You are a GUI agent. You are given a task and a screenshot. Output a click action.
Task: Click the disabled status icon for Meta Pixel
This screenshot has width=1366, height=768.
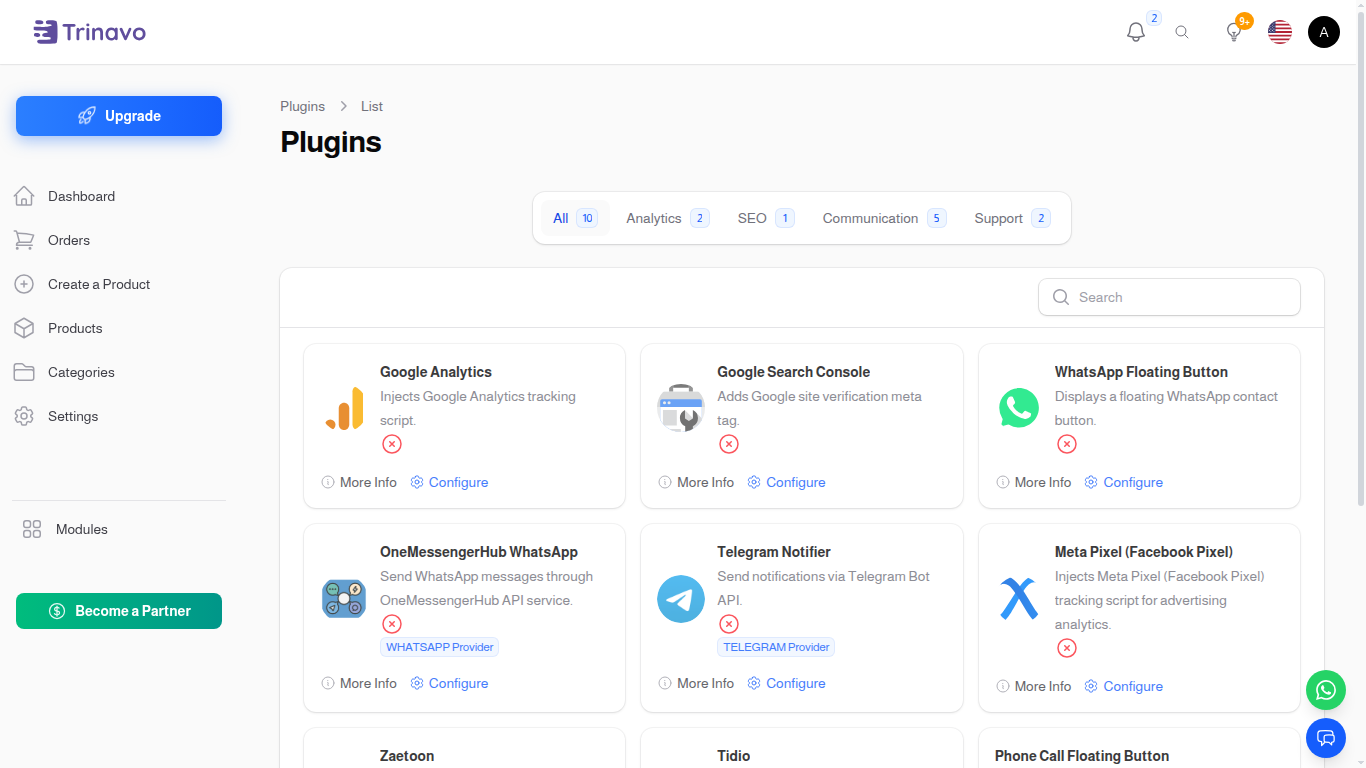tap(1067, 648)
